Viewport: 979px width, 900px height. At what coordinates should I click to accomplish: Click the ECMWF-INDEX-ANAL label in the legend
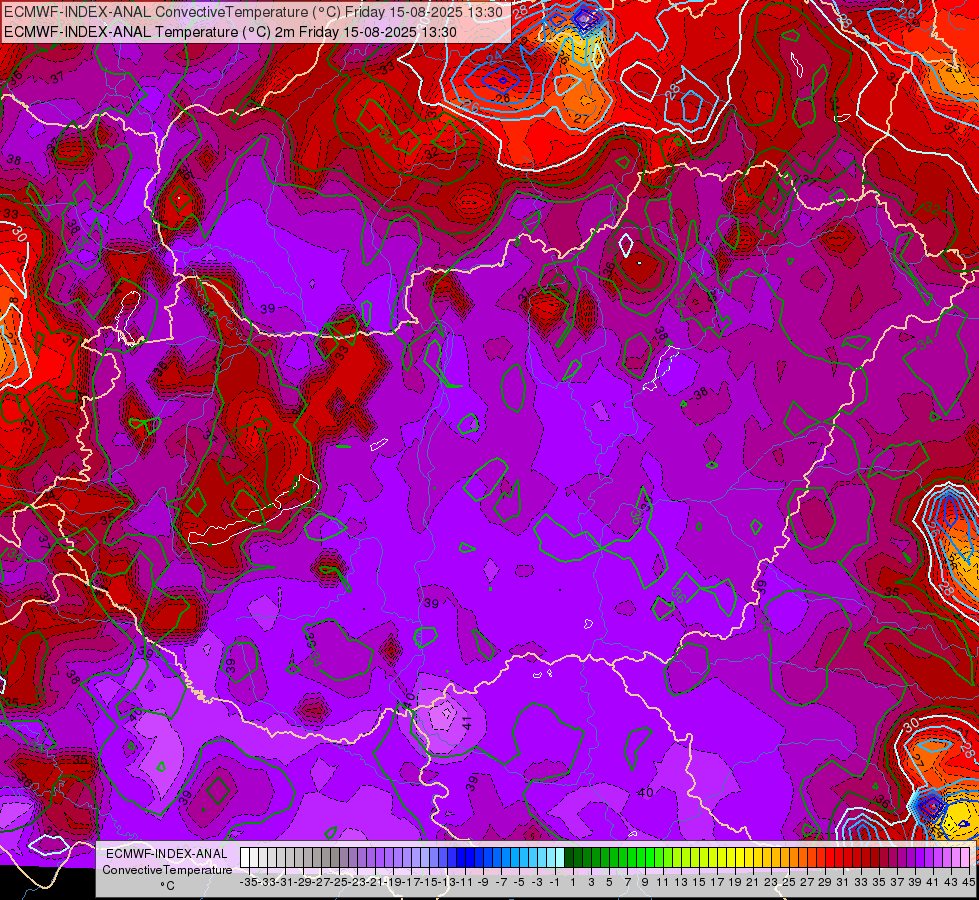pos(167,854)
